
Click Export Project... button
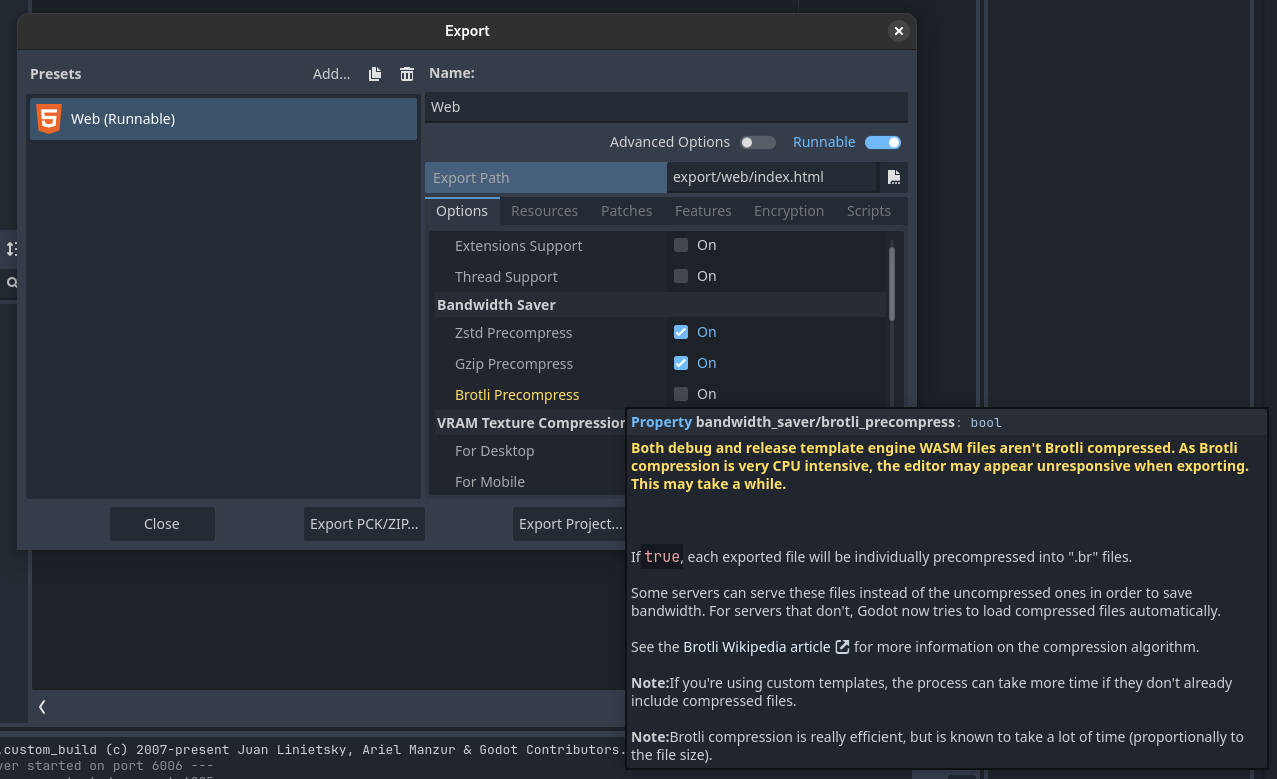[570, 524]
